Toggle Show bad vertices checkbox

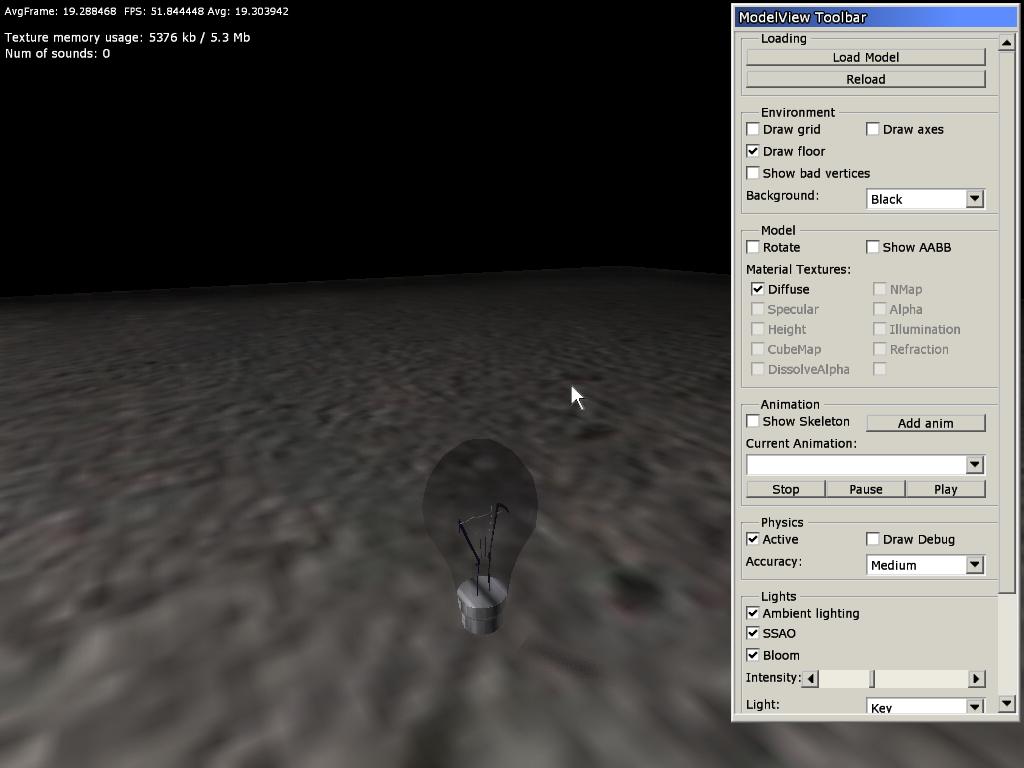coord(753,173)
